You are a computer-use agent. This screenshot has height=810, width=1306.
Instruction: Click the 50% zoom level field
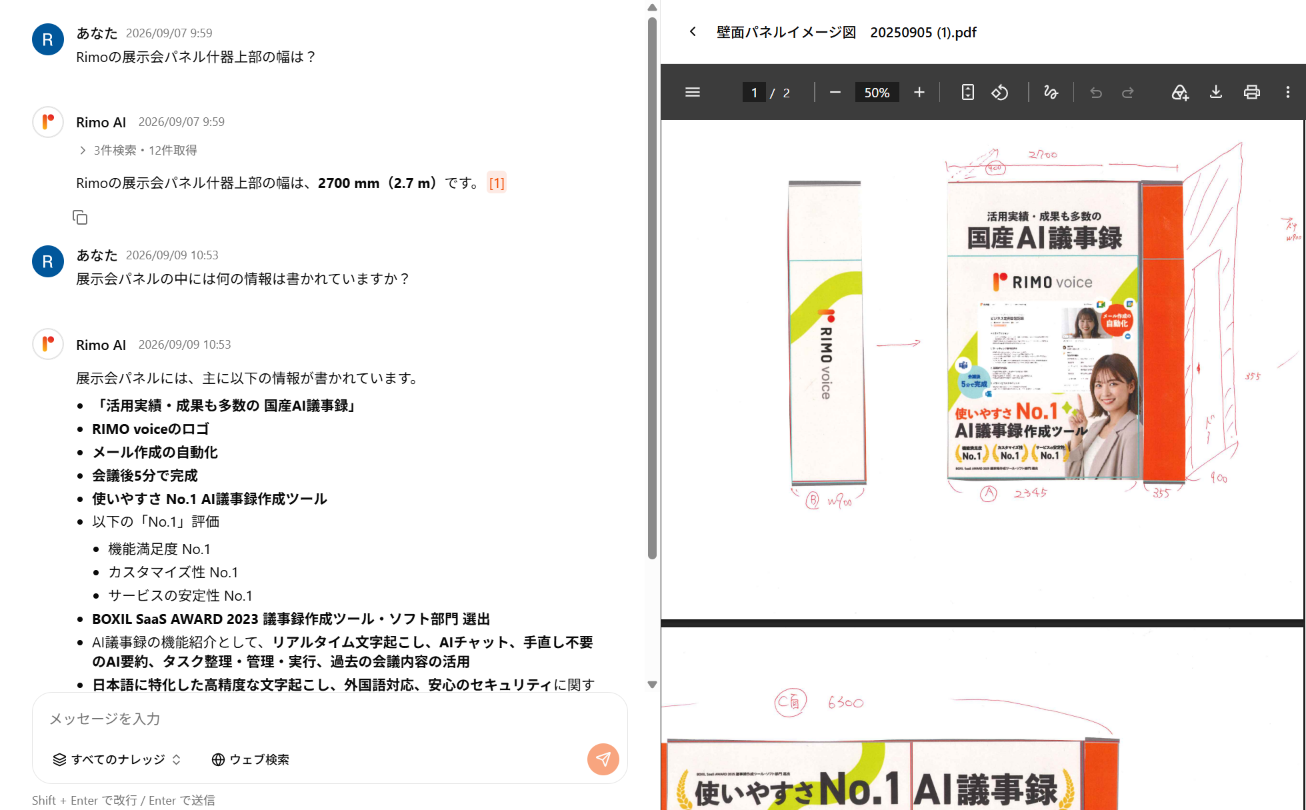point(877,92)
